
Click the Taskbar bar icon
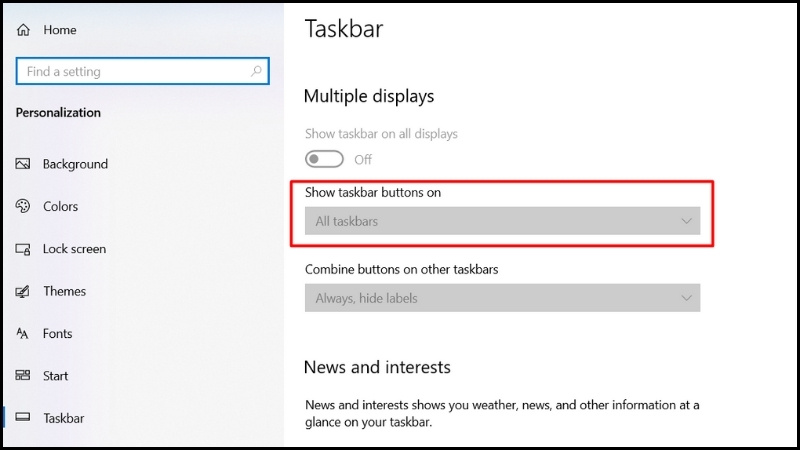coord(22,417)
